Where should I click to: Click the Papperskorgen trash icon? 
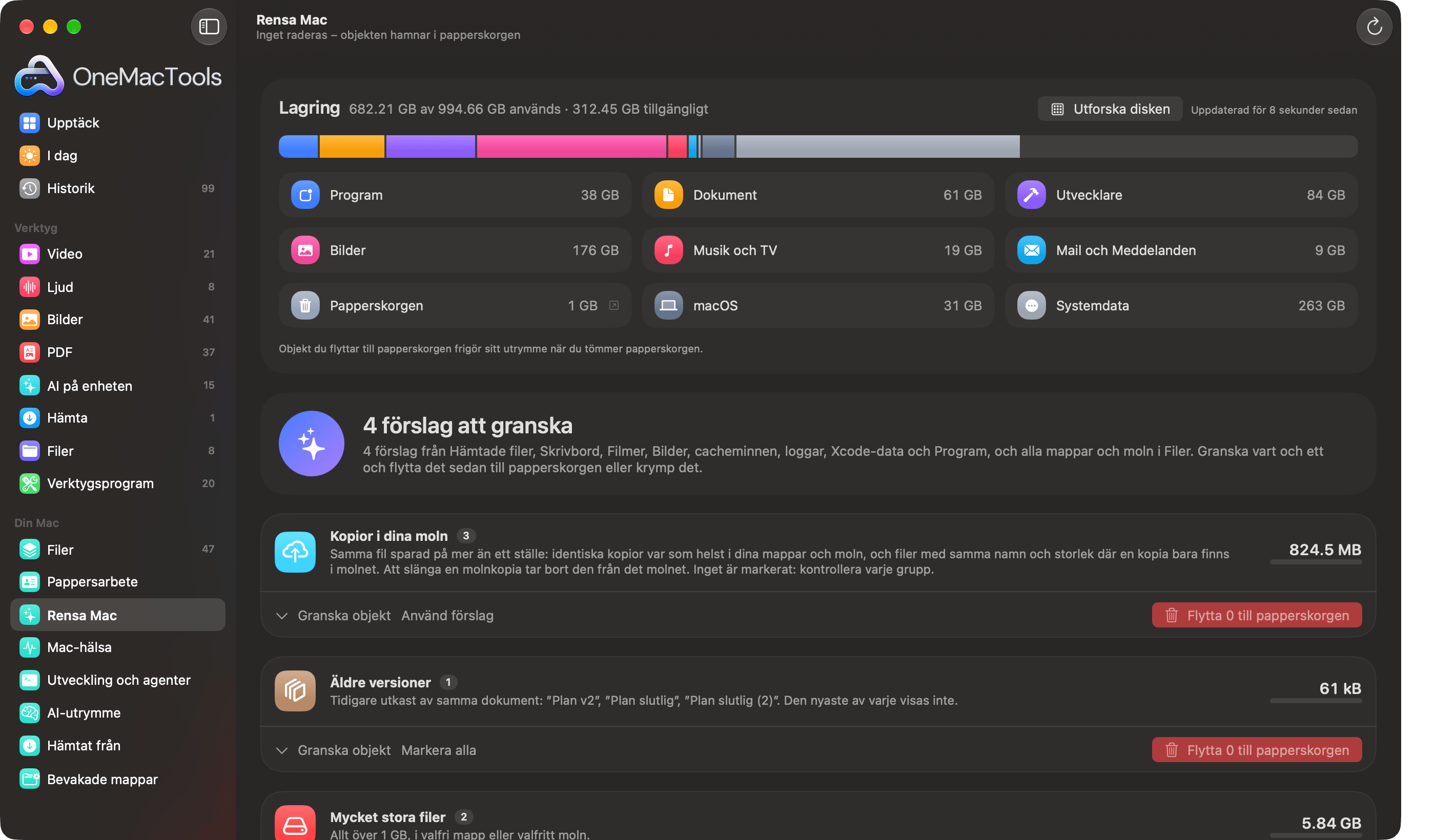(x=305, y=306)
